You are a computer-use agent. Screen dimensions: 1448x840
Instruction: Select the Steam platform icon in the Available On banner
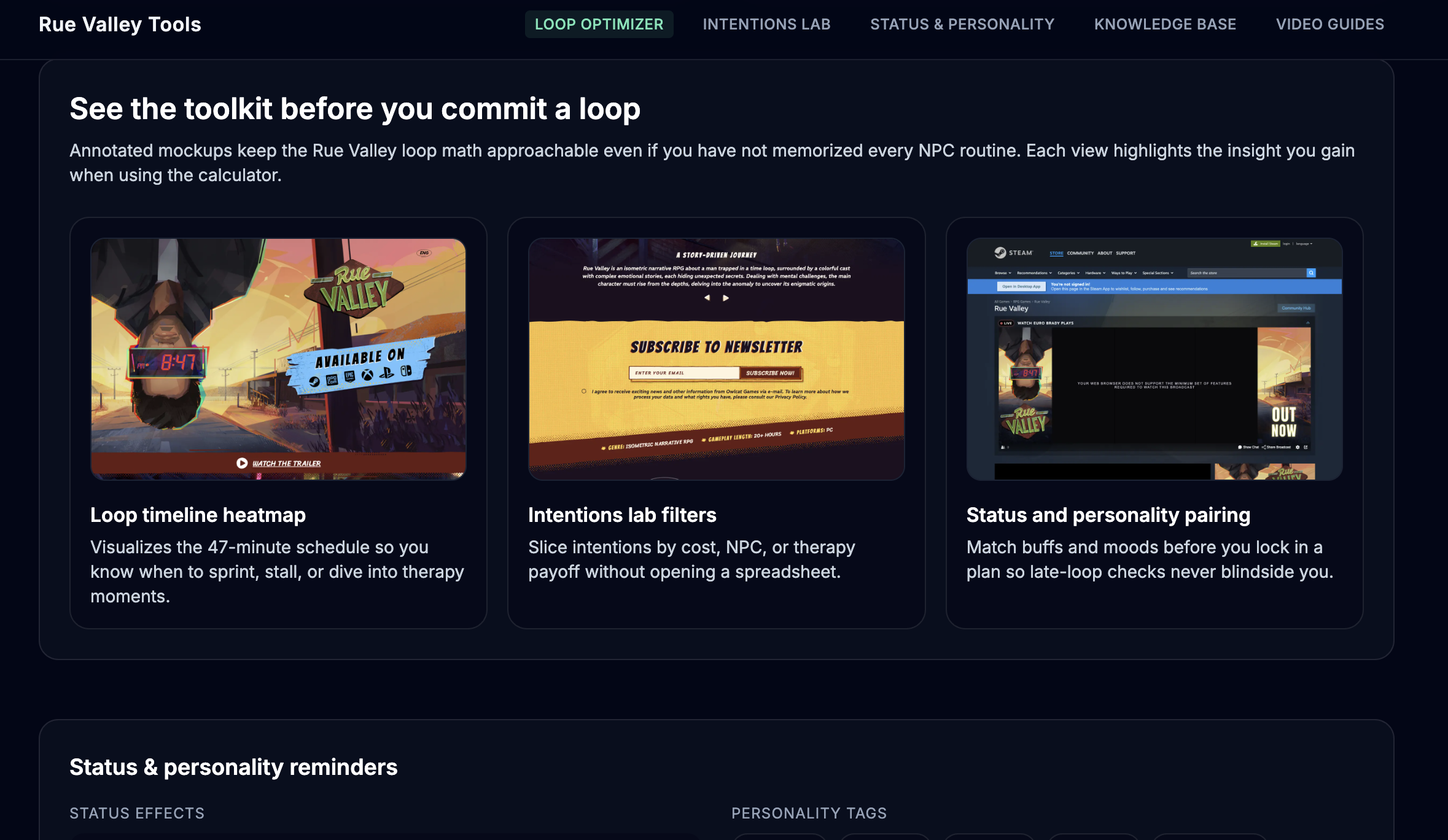314,381
